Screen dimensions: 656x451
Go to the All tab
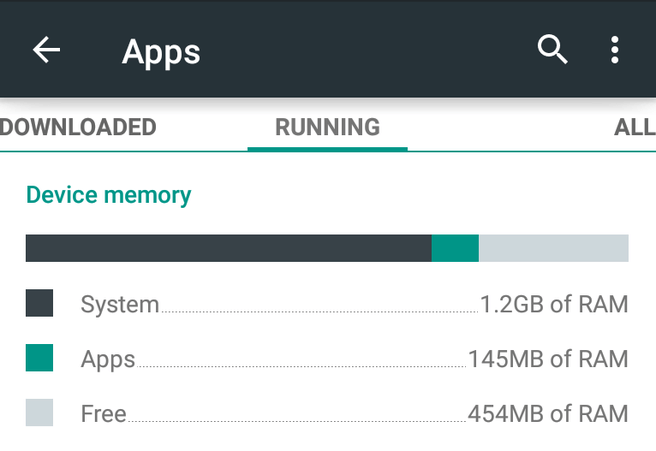[634, 127]
